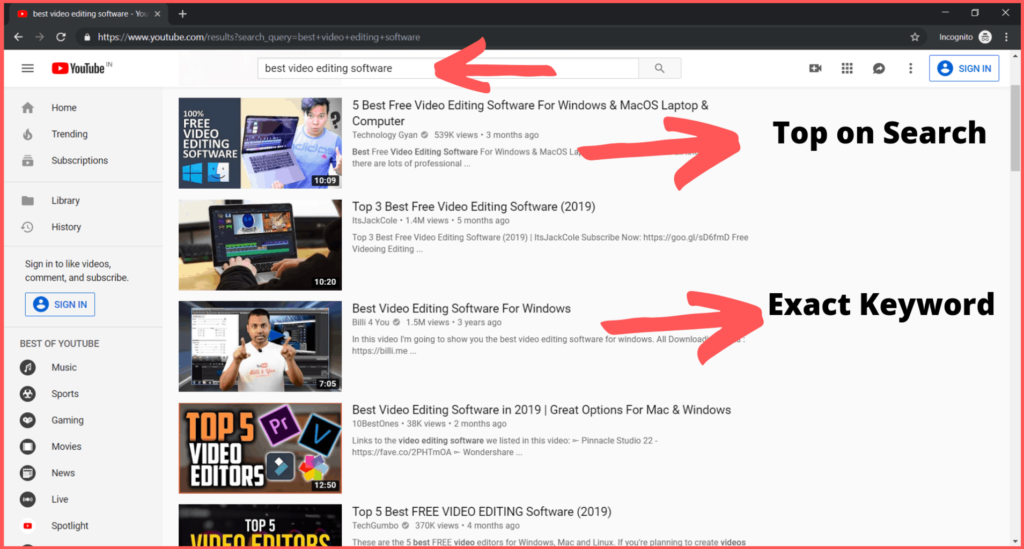This screenshot has height=549, width=1024.
Task: Open 'Top 5 Best FREE VIDEO EDITING Software (2019)'
Action: tap(481, 512)
